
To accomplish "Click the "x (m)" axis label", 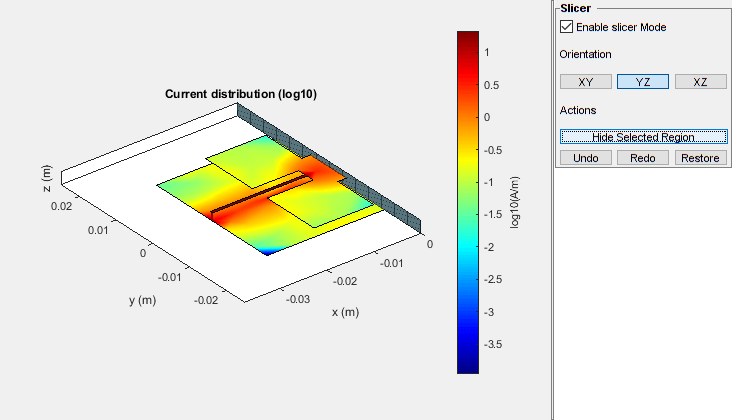I will tap(345, 312).
